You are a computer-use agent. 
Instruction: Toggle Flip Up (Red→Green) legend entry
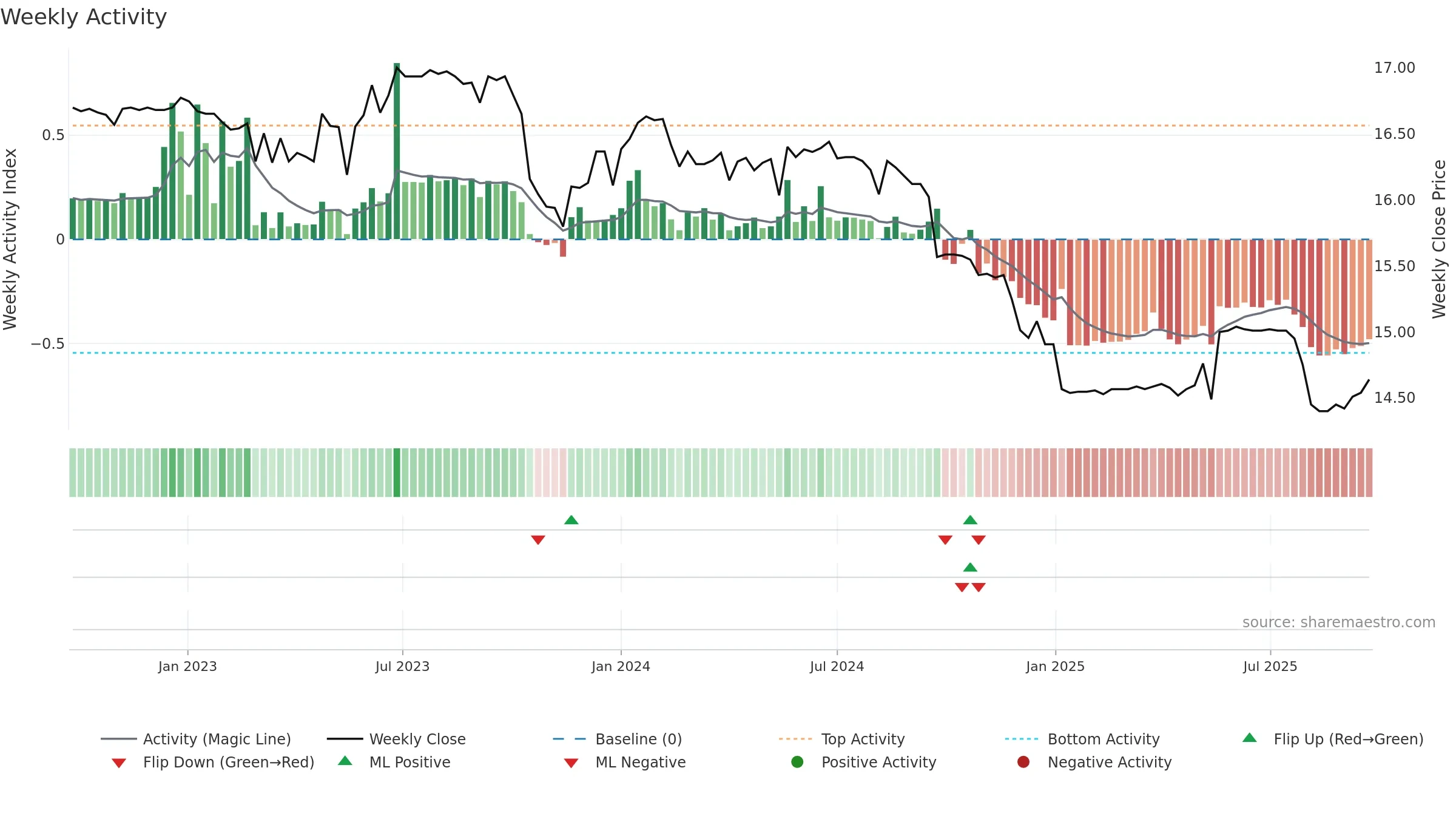tap(1333, 739)
